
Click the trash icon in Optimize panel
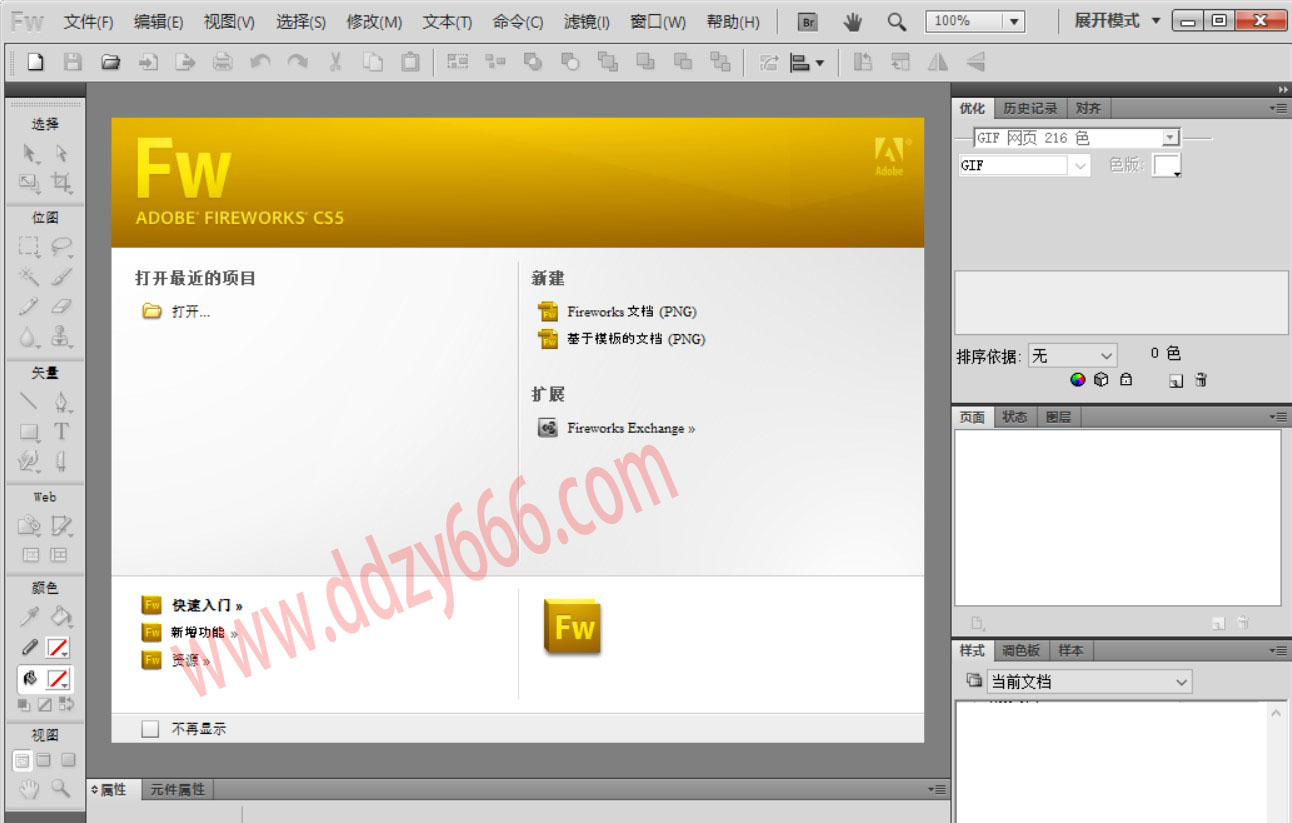1201,380
